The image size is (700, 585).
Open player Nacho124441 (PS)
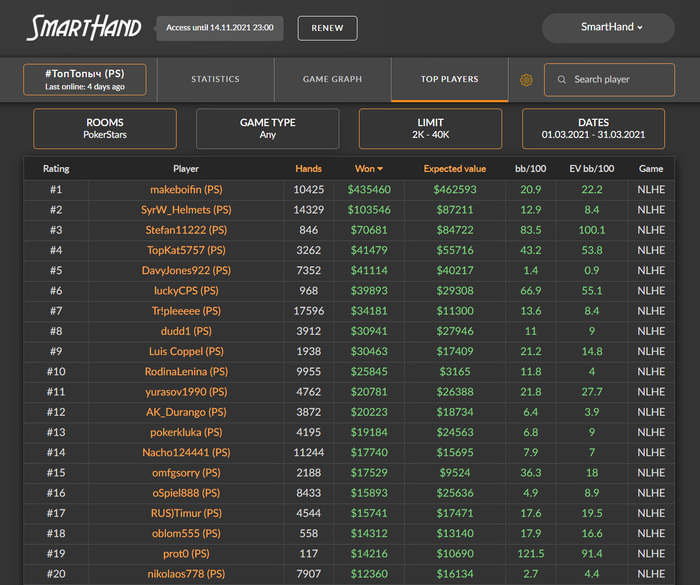(x=186, y=453)
